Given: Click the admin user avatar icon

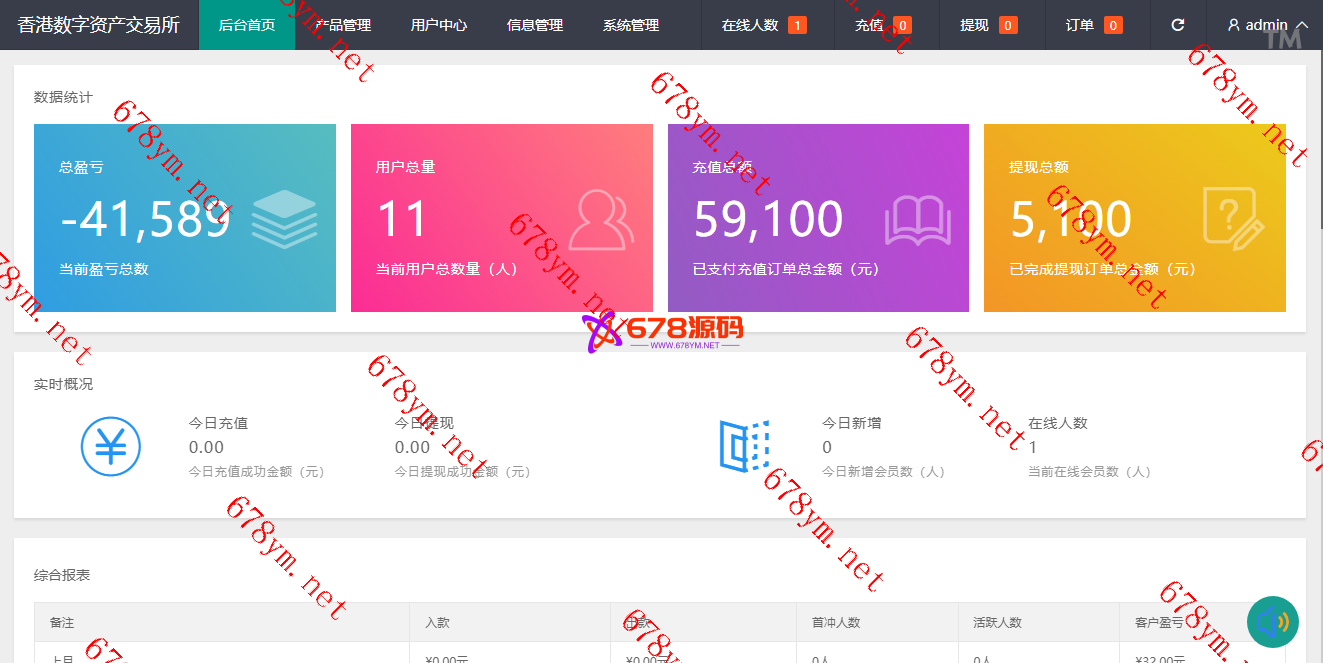Looking at the screenshot, I should (1234, 25).
